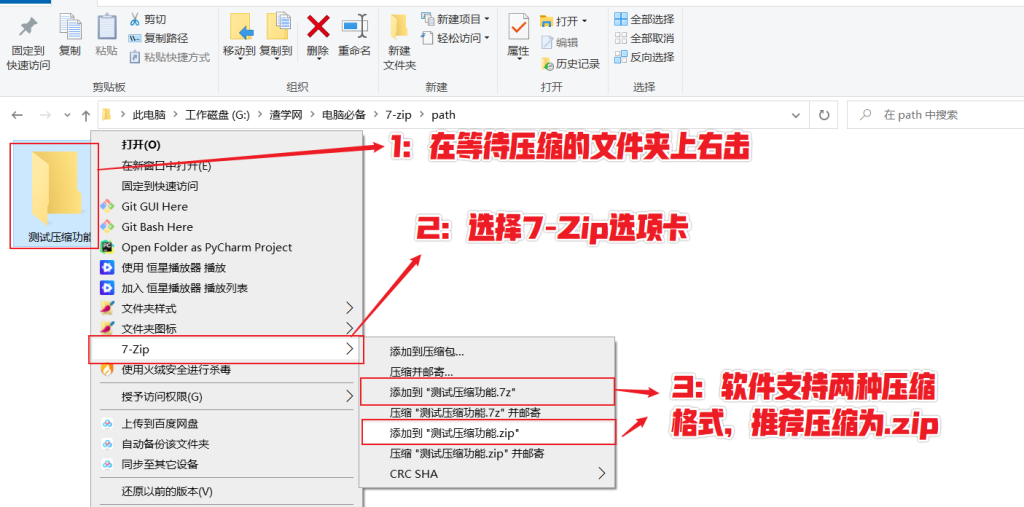Choose 压缩并邮寄... in submenu
1024x507 pixels.
pos(487,372)
